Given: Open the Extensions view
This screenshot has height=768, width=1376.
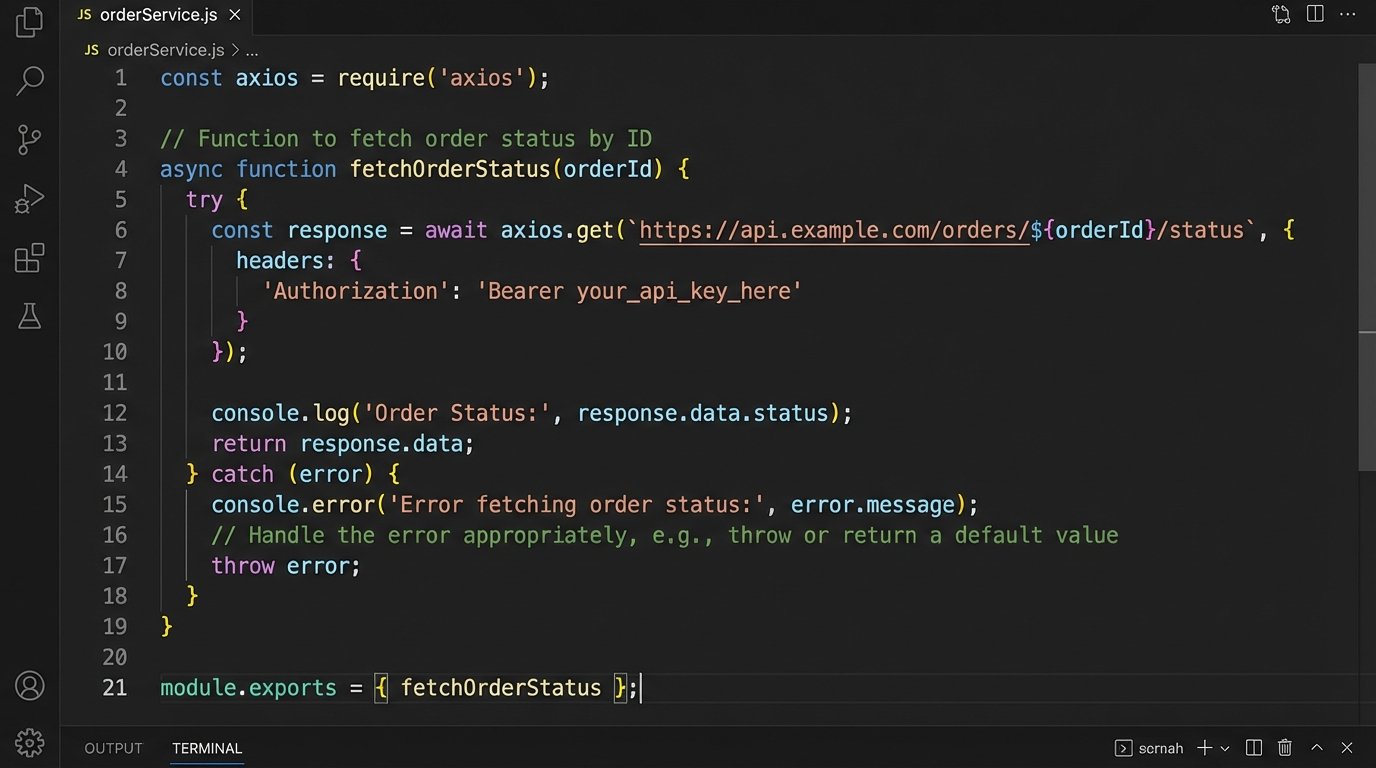Looking at the screenshot, I should (30, 258).
